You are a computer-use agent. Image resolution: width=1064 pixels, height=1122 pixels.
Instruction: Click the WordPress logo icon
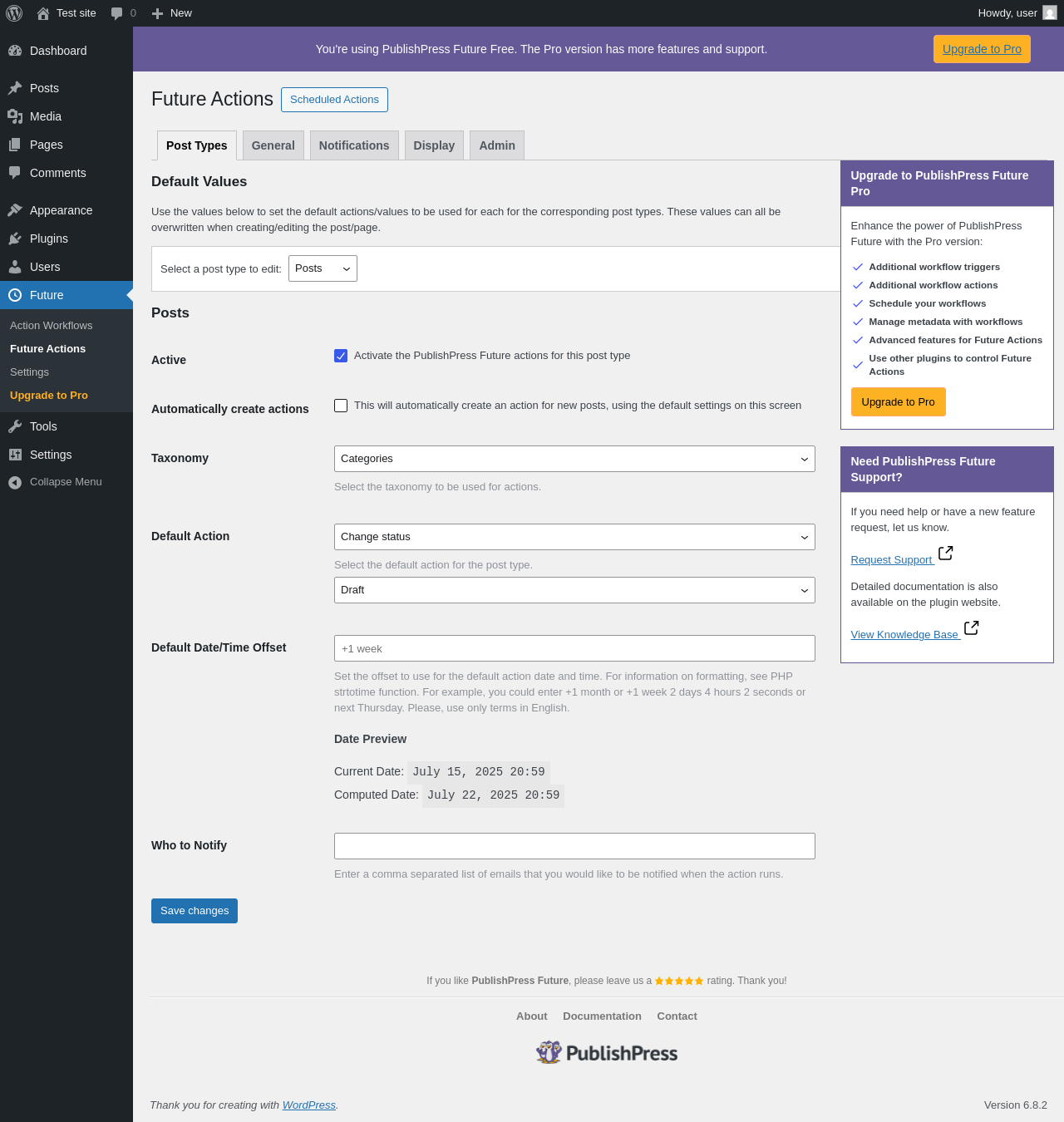(x=14, y=13)
